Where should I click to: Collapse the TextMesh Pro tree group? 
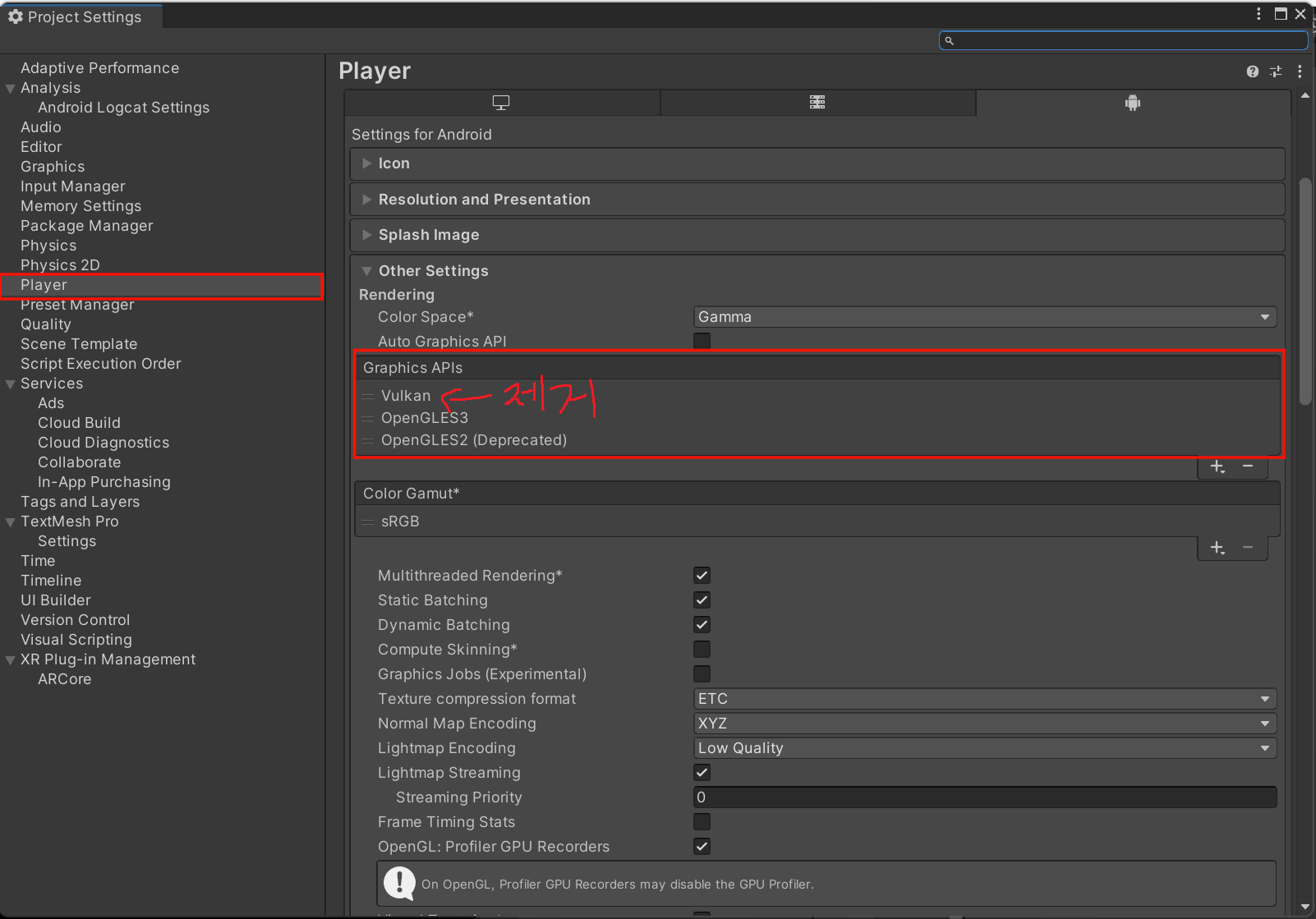pyautogui.click(x=11, y=522)
